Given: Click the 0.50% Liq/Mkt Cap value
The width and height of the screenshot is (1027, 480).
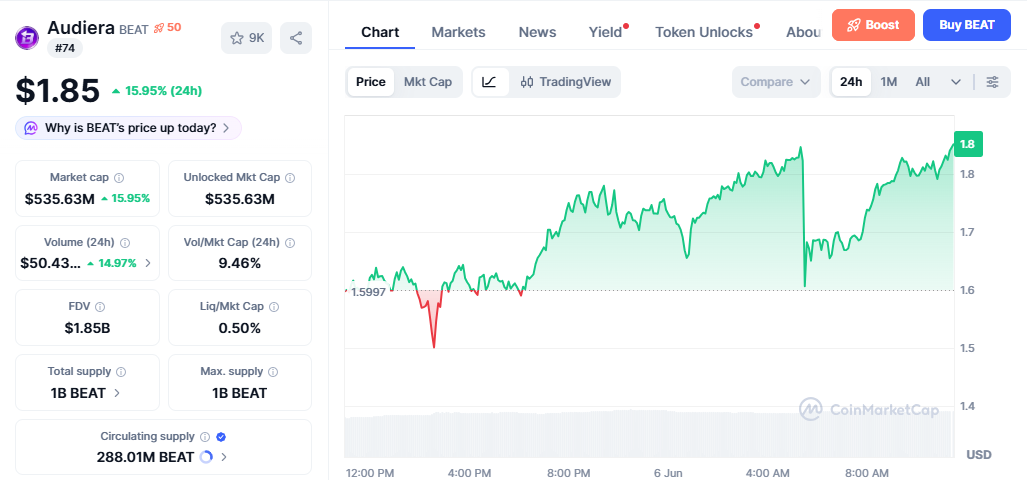Looking at the screenshot, I should point(240,328).
